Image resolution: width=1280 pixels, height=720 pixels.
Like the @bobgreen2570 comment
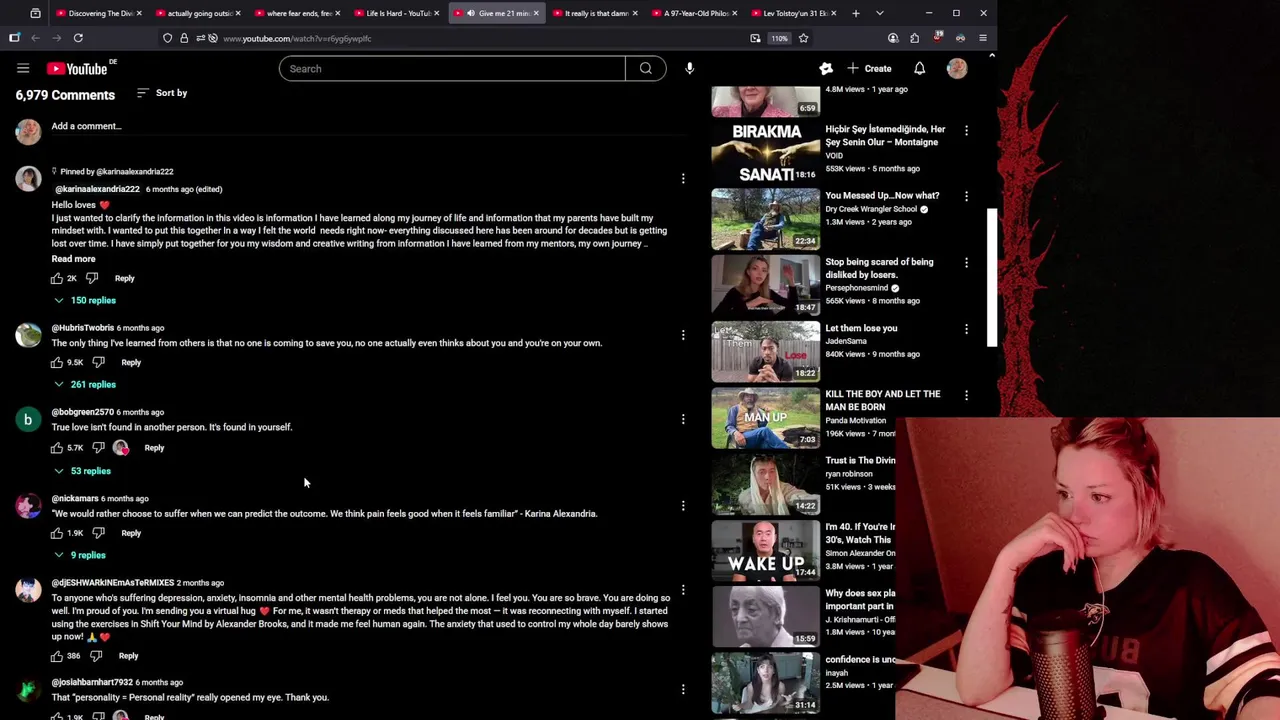click(x=57, y=447)
